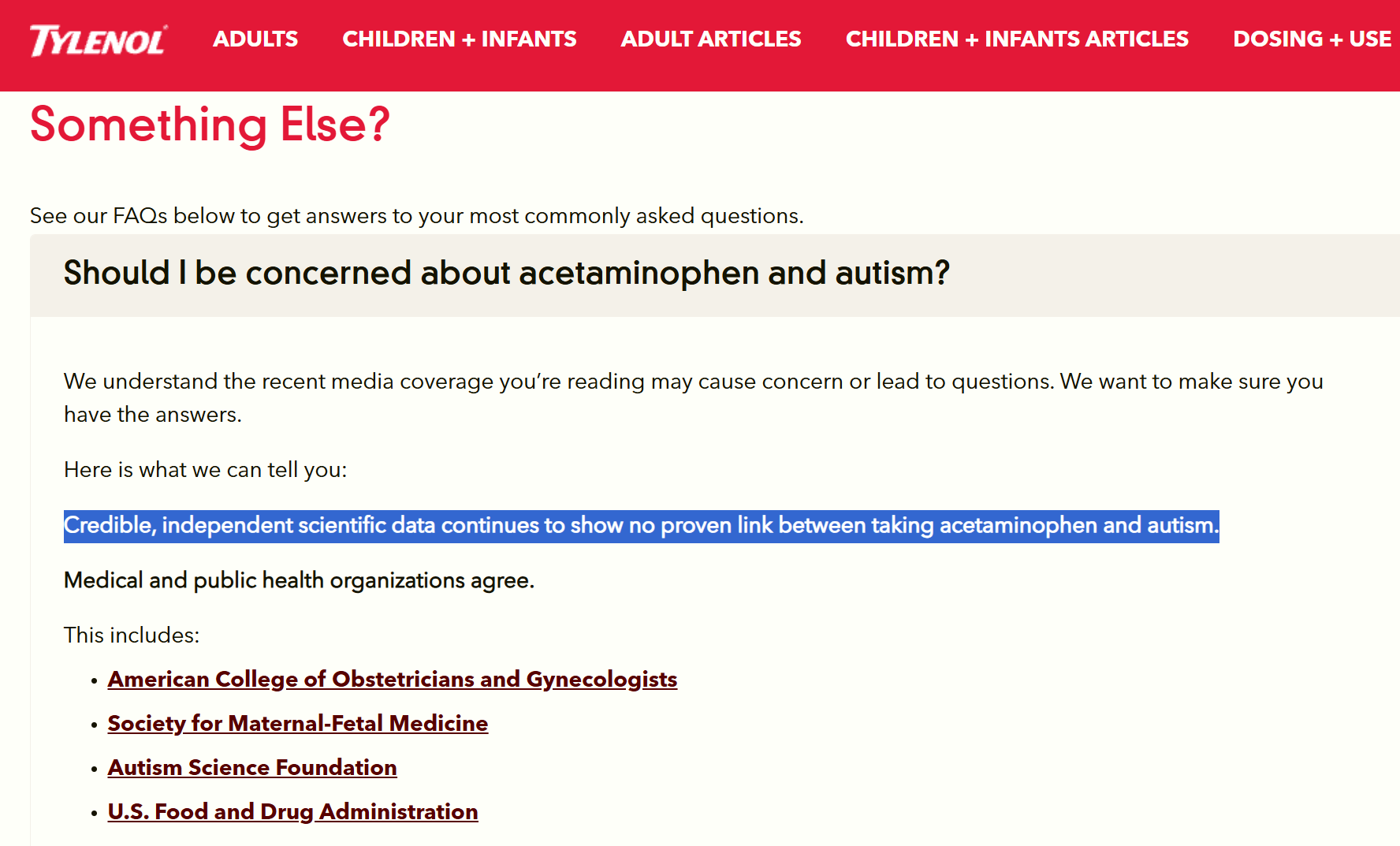Open the Children + Infants menu
The width and height of the screenshot is (1400, 846).
tap(459, 39)
